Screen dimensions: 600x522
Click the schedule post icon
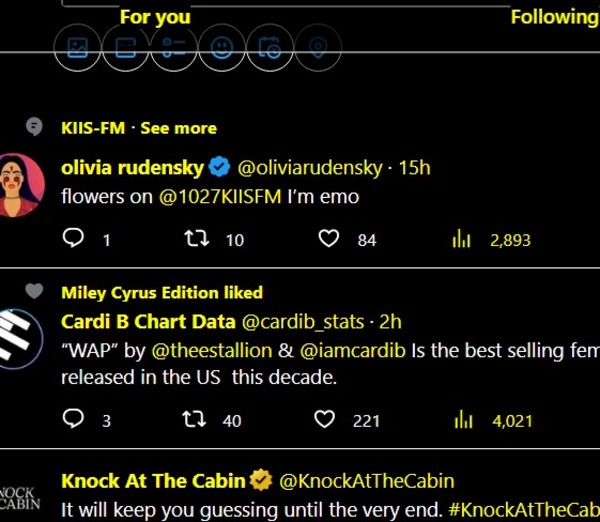click(269, 47)
